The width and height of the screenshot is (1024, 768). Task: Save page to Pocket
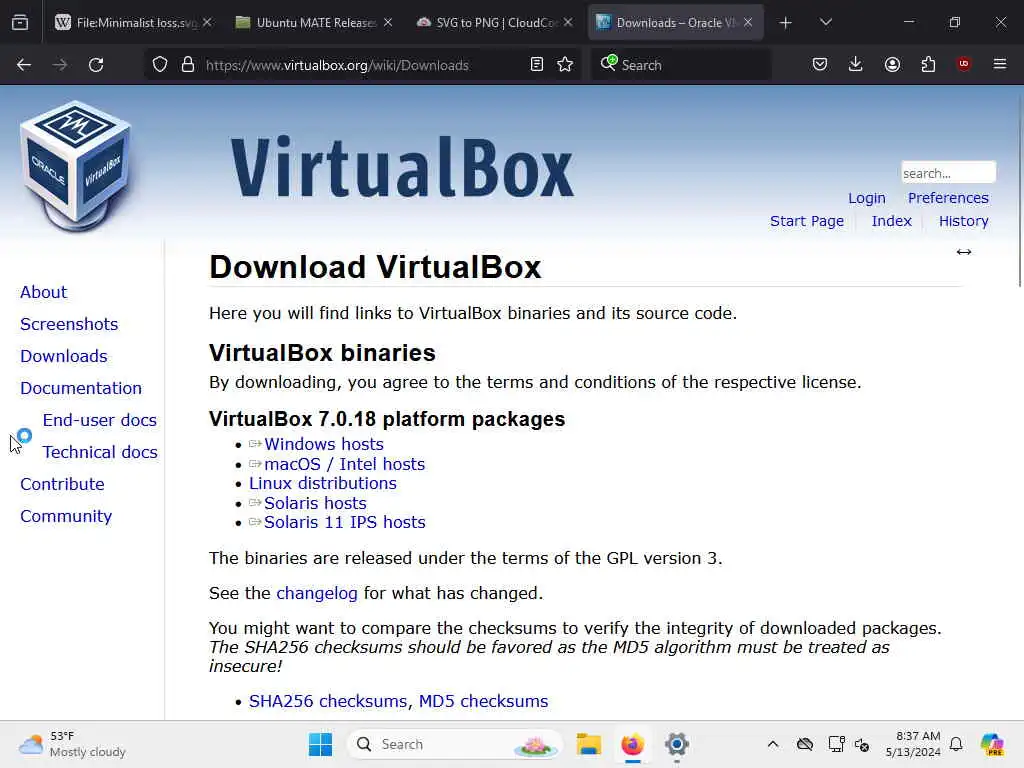click(820, 64)
